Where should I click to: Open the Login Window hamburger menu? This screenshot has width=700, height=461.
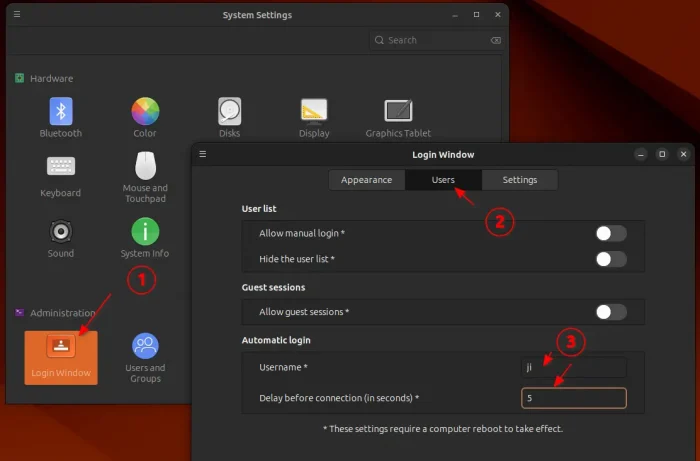coord(203,155)
